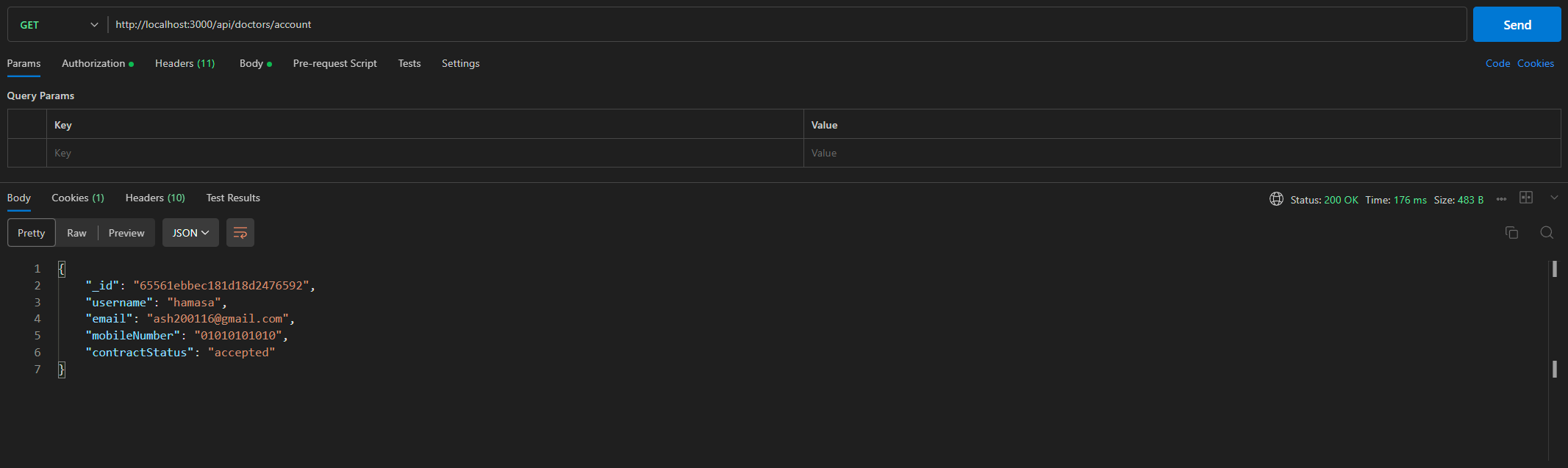
Task: Open the Cookies link near Code
Action: 1536,64
